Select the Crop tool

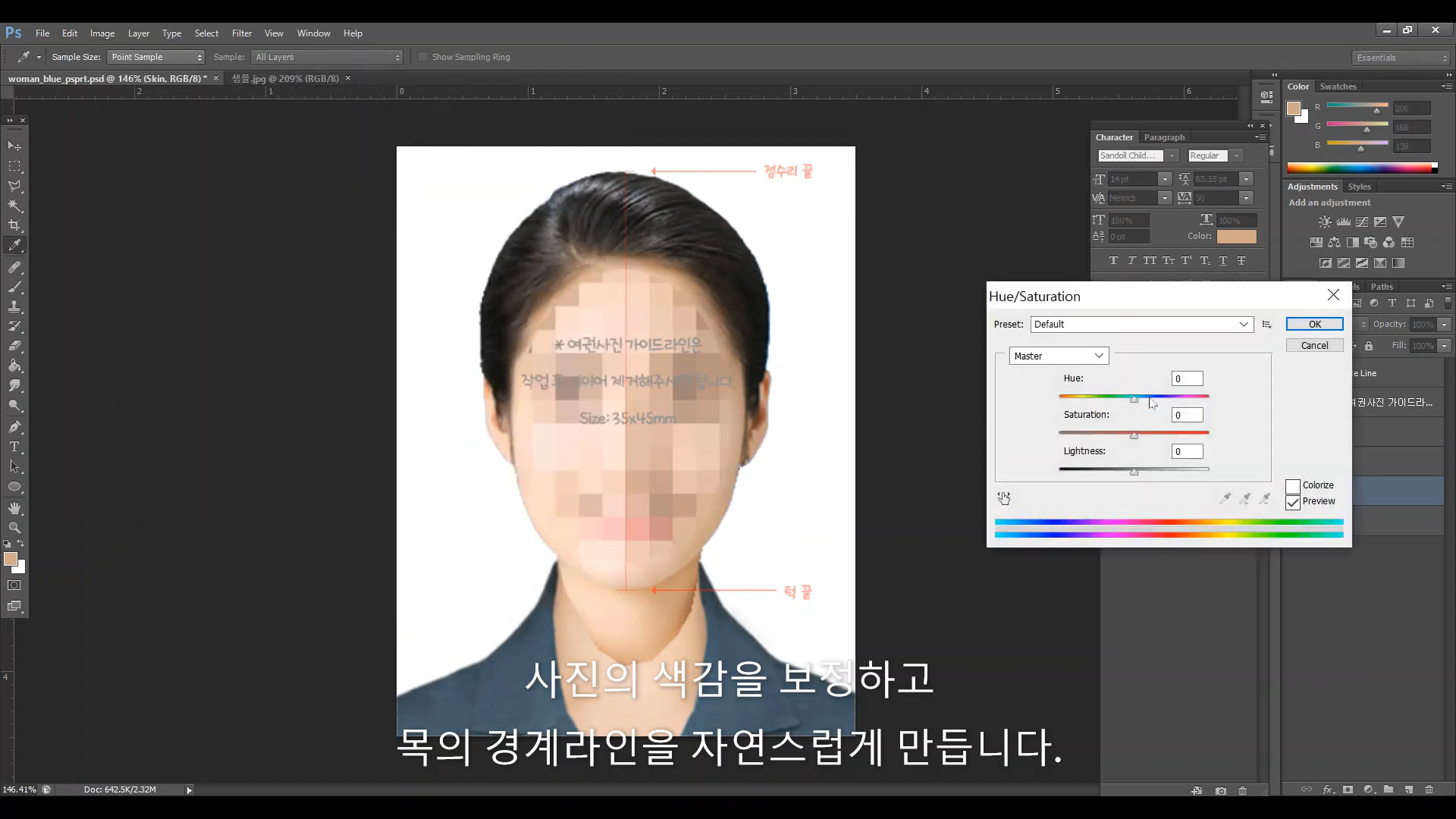click(14, 225)
